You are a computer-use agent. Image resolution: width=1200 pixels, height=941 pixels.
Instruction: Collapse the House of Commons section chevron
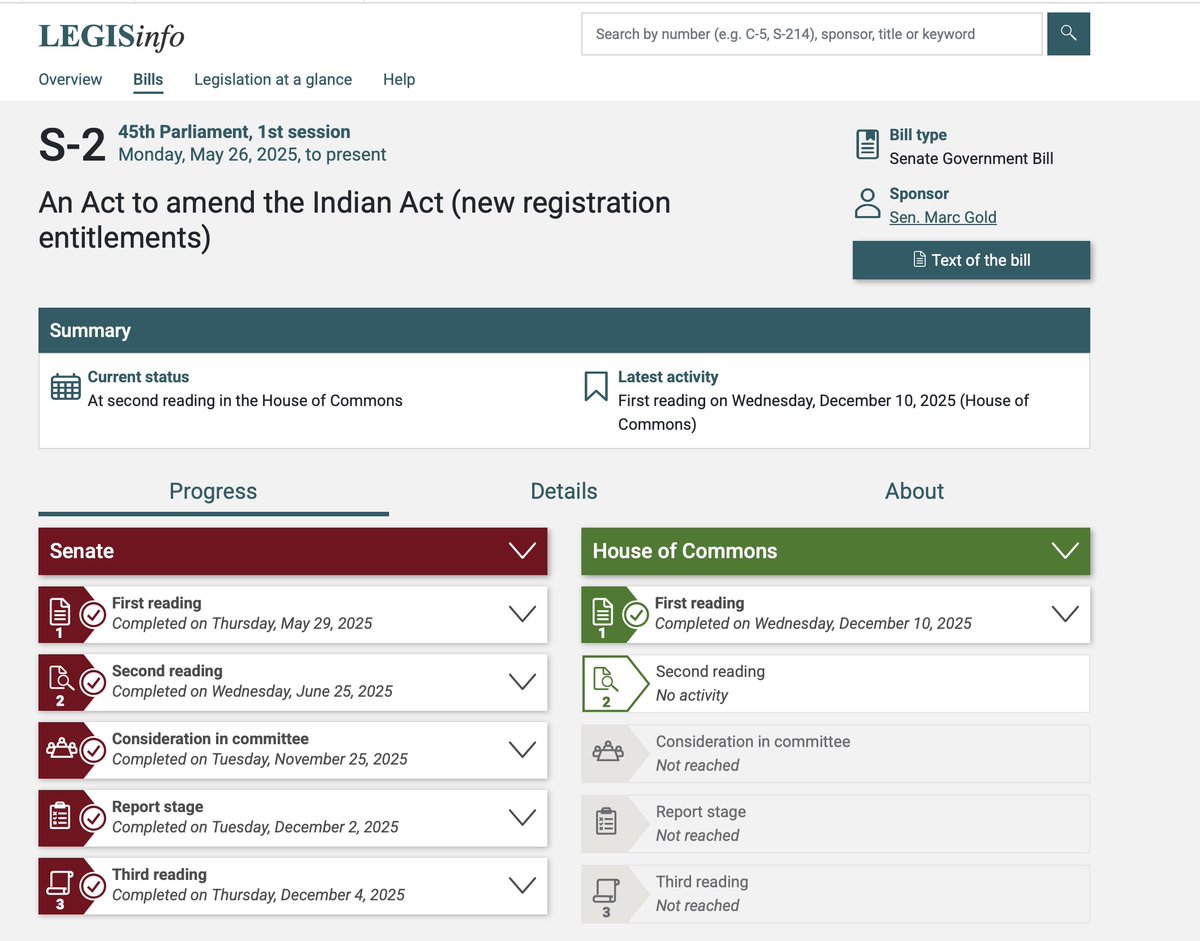[1065, 551]
